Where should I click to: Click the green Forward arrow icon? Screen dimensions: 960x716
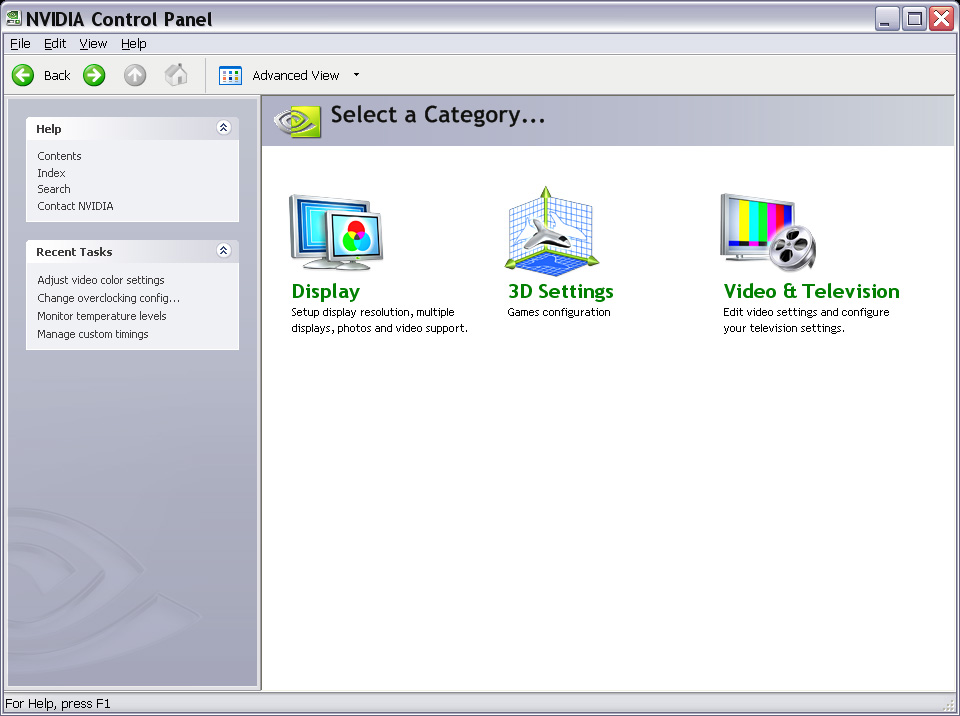click(94, 75)
